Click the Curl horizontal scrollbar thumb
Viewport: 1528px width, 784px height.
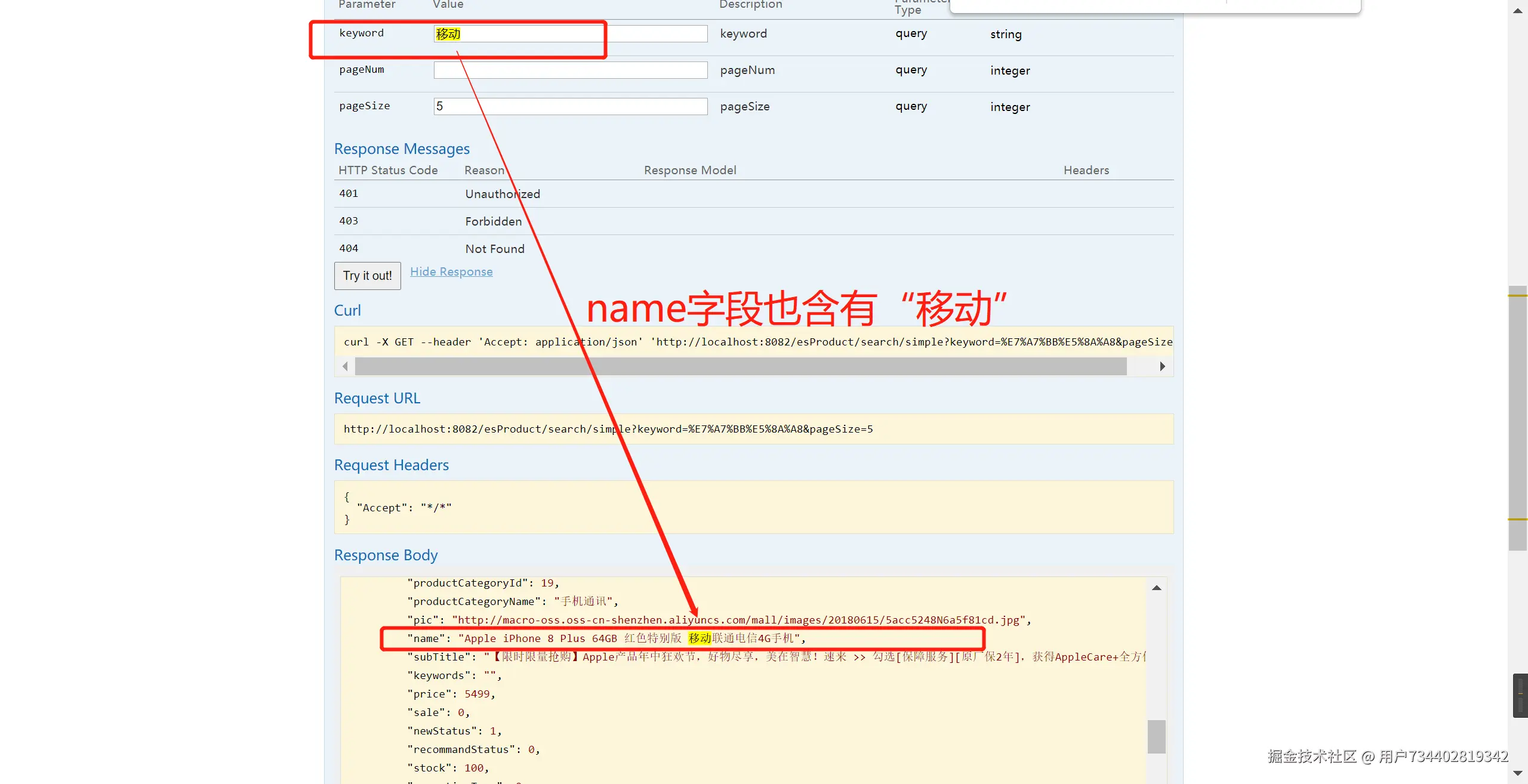[741, 366]
